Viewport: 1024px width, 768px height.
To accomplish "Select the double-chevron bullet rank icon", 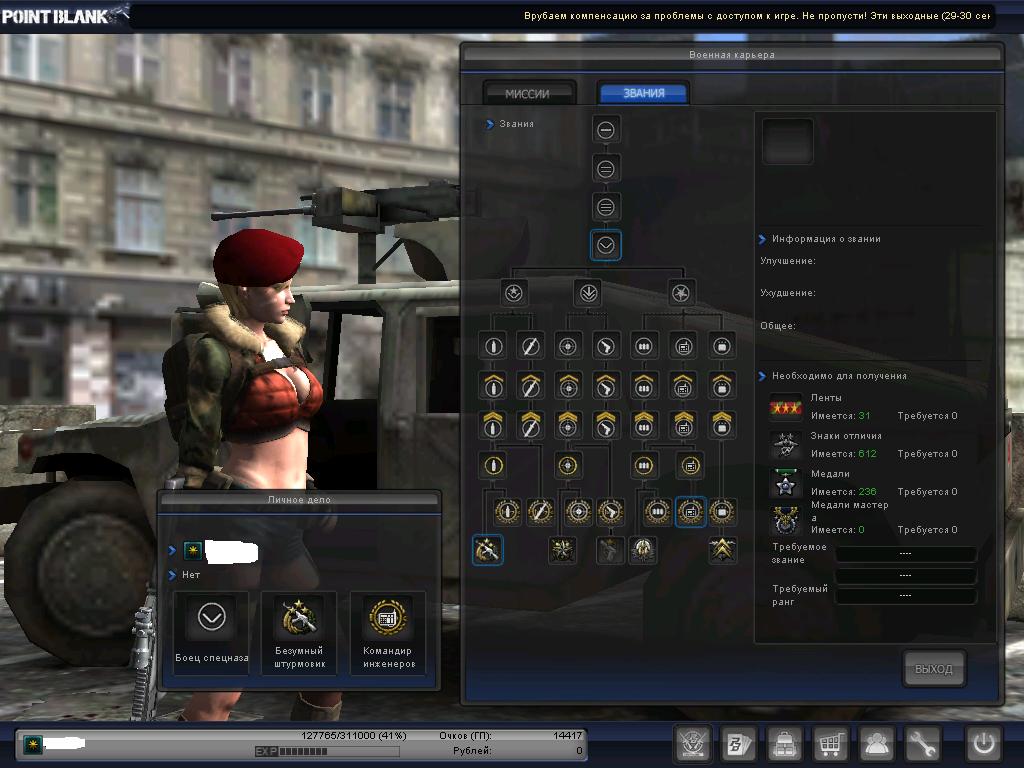I will point(493,425).
